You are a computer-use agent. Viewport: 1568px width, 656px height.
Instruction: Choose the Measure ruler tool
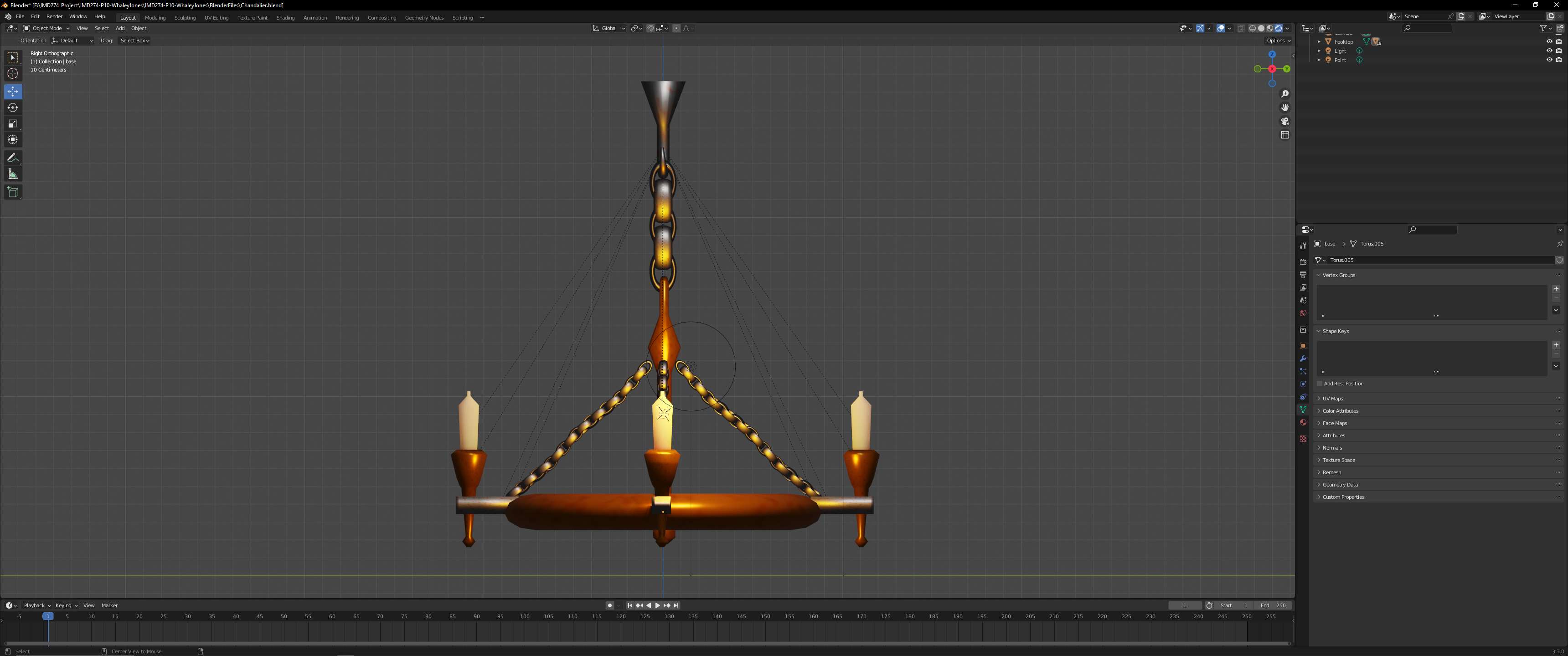13,174
